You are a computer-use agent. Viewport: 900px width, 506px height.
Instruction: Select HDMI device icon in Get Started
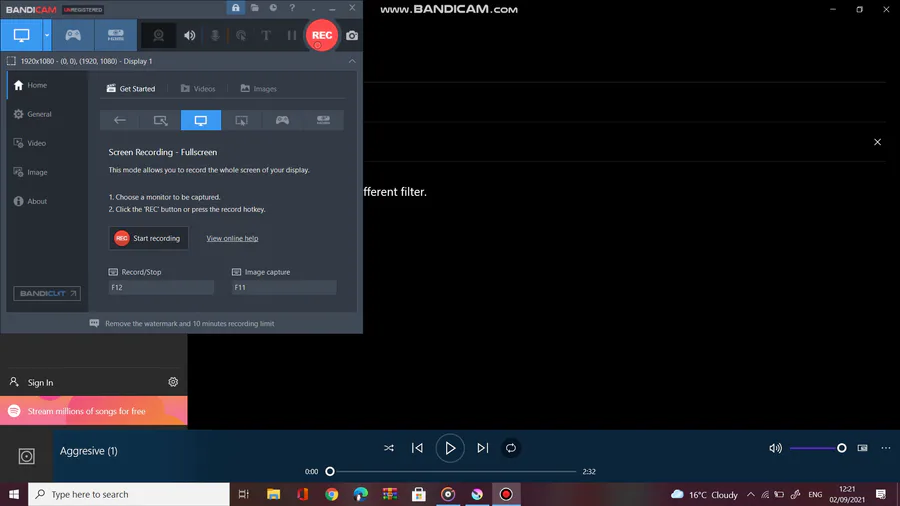(323, 120)
